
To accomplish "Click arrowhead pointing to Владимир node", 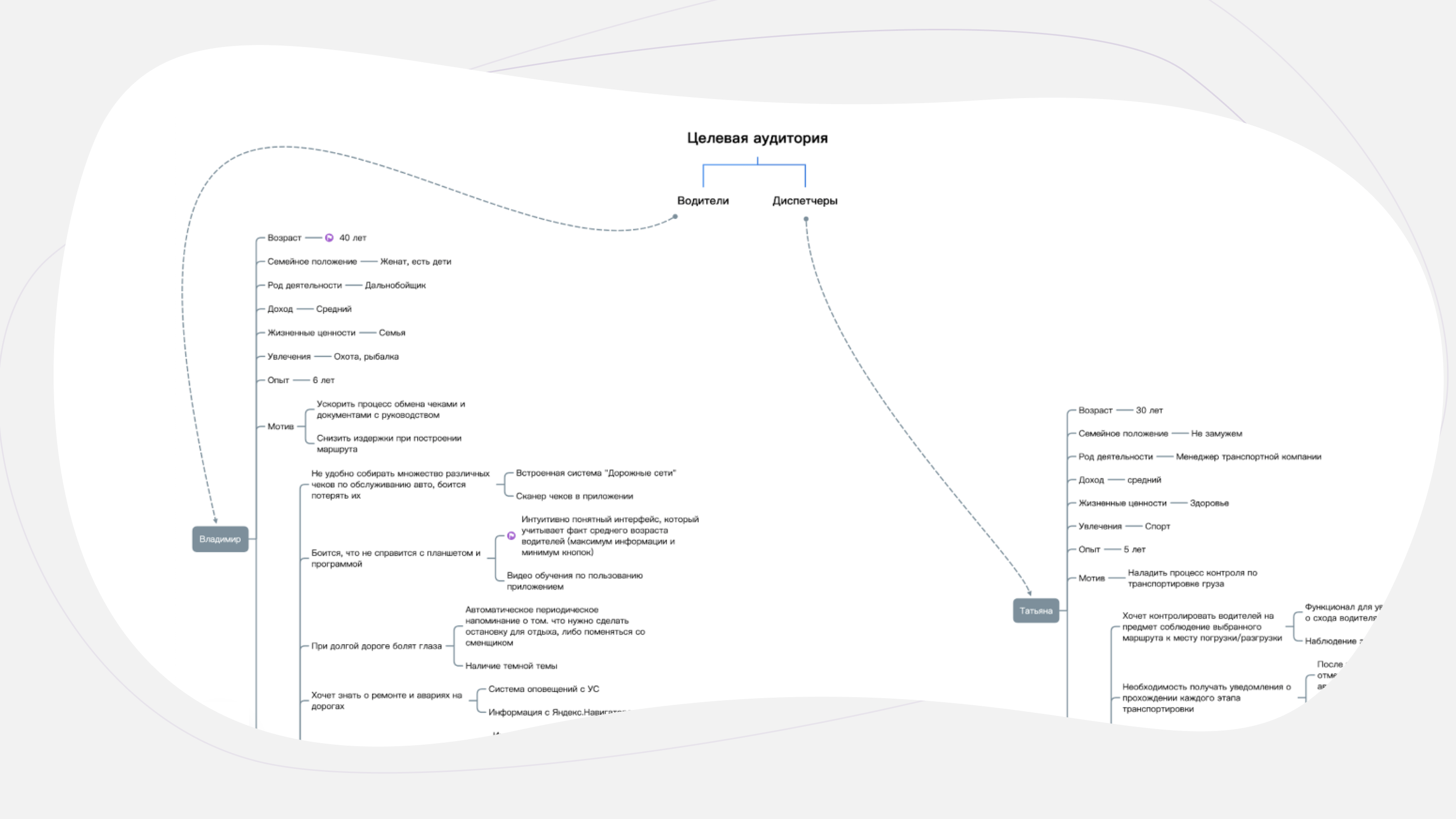I will coord(215,520).
